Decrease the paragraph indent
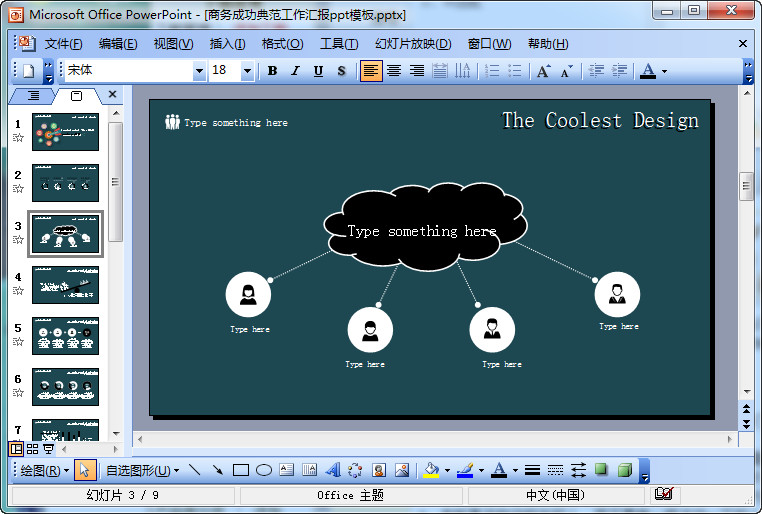This screenshot has height=514, width=762. (x=596, y=71)
